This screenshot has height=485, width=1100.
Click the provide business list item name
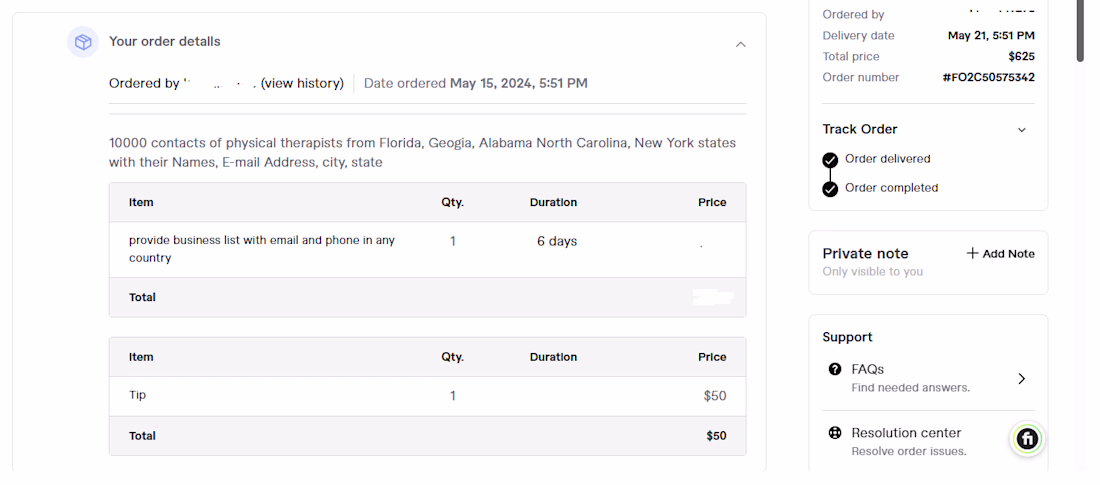(x=262, y=249)
